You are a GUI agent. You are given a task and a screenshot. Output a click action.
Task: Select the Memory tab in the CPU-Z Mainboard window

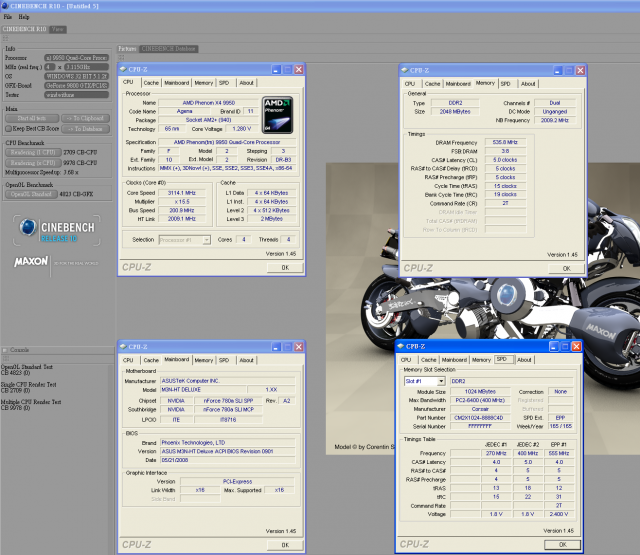[204, 360]
